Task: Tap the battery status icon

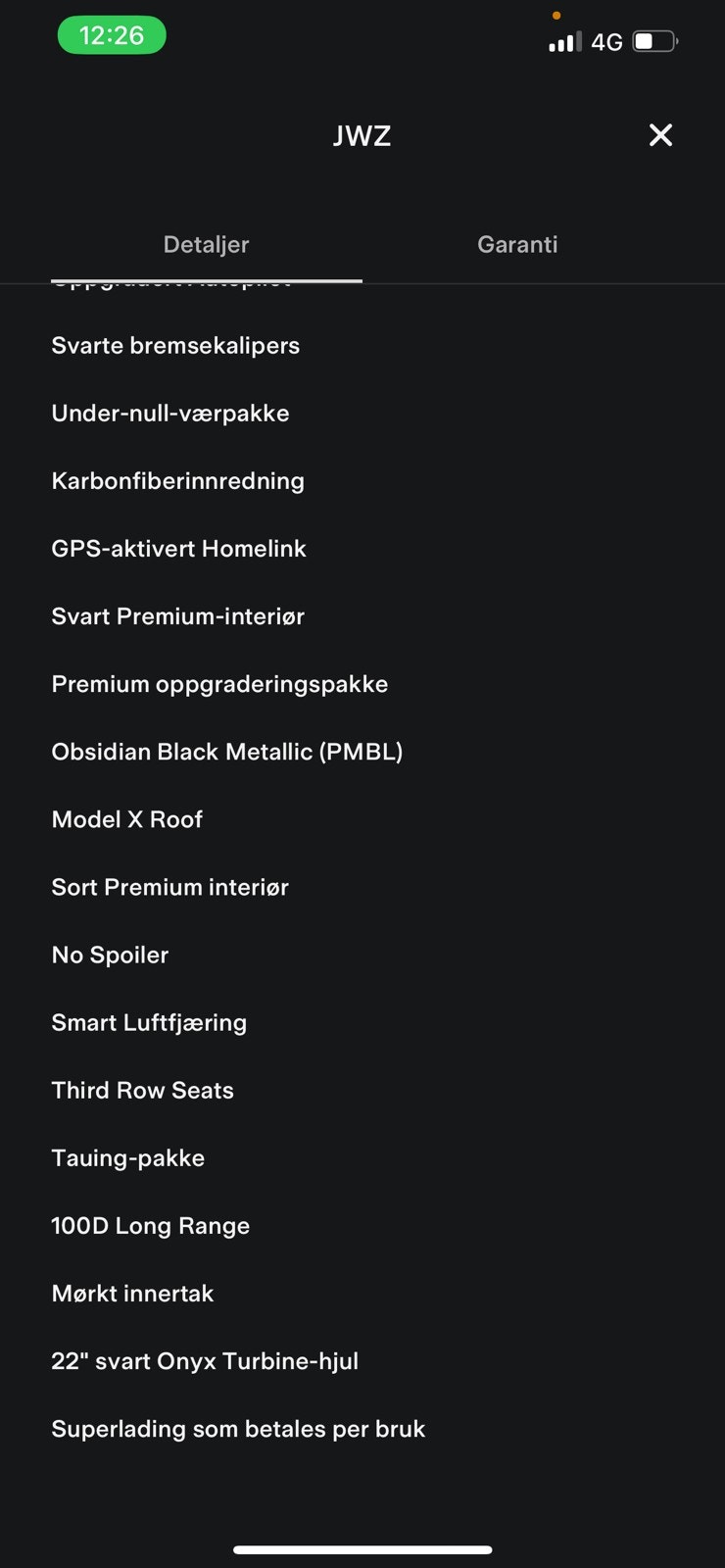Action: pyautogui.click(x=655, y=41)
